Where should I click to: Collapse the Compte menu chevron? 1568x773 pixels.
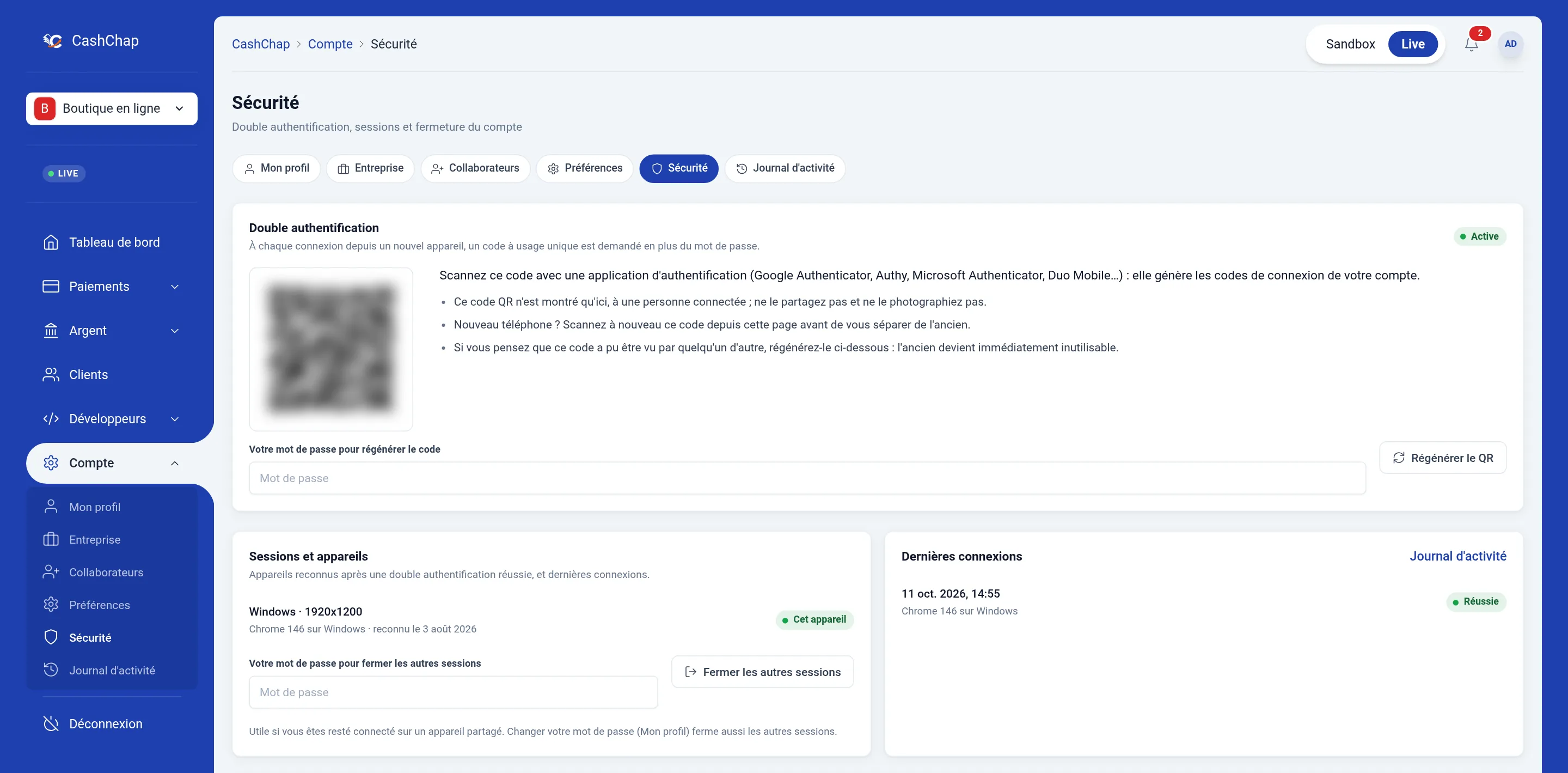click(x=175, y=463)
